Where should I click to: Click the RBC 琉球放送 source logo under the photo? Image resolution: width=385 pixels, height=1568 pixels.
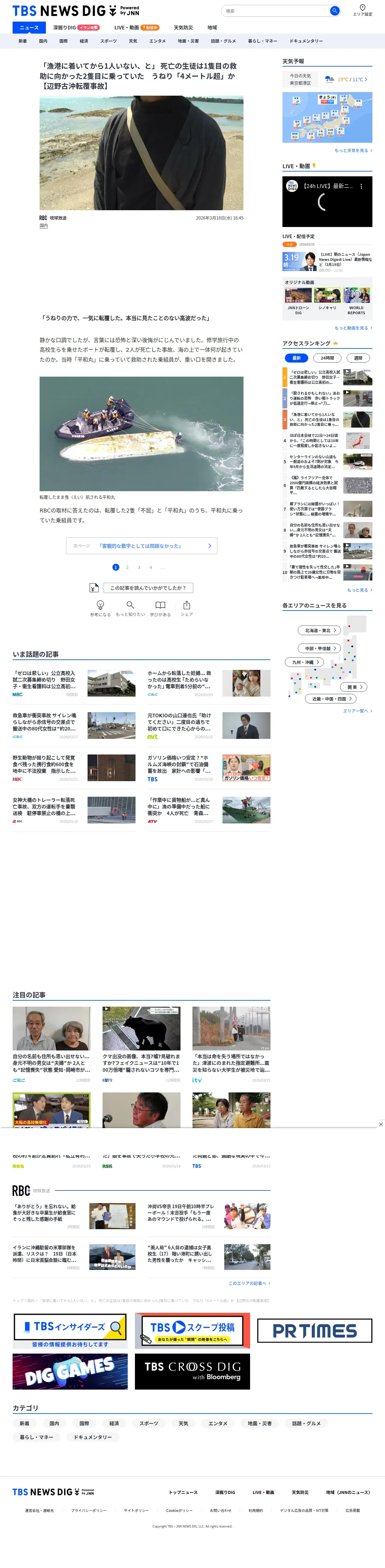point(43,218)
